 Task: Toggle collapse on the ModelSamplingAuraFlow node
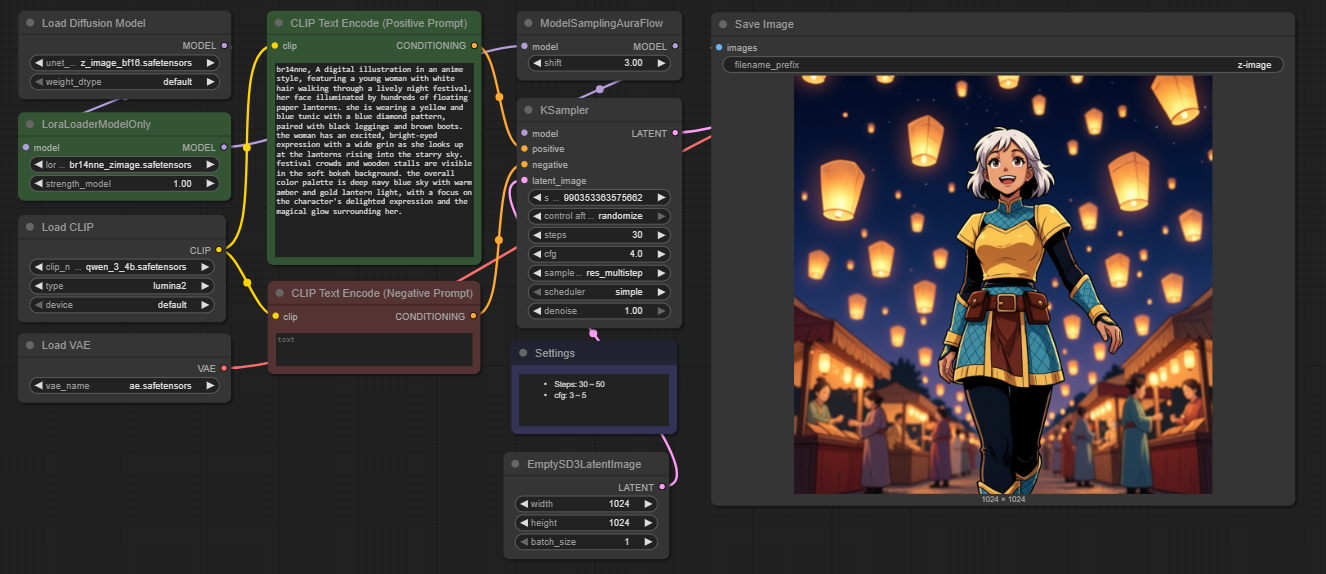[x=528, y=22]
